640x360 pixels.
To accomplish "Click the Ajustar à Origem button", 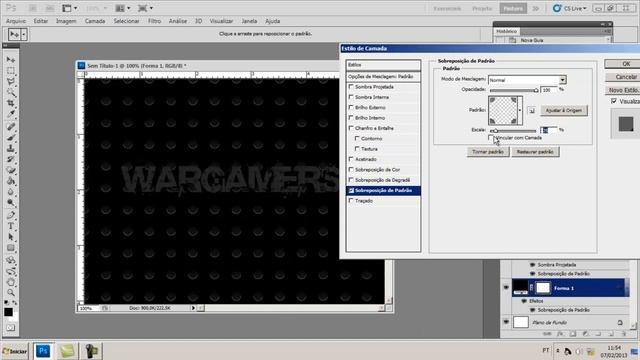I will point(564,110).
